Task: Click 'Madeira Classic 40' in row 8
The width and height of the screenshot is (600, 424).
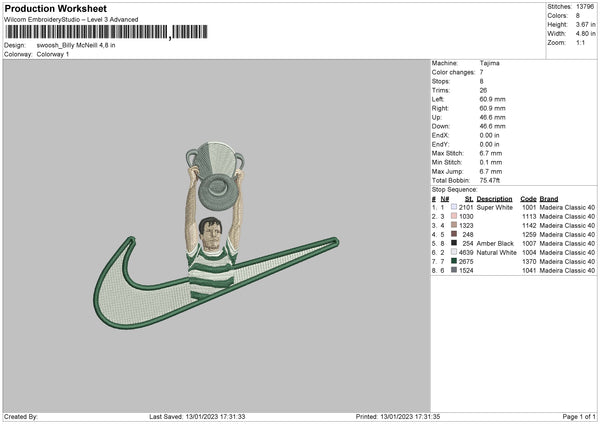Action: 567,271
